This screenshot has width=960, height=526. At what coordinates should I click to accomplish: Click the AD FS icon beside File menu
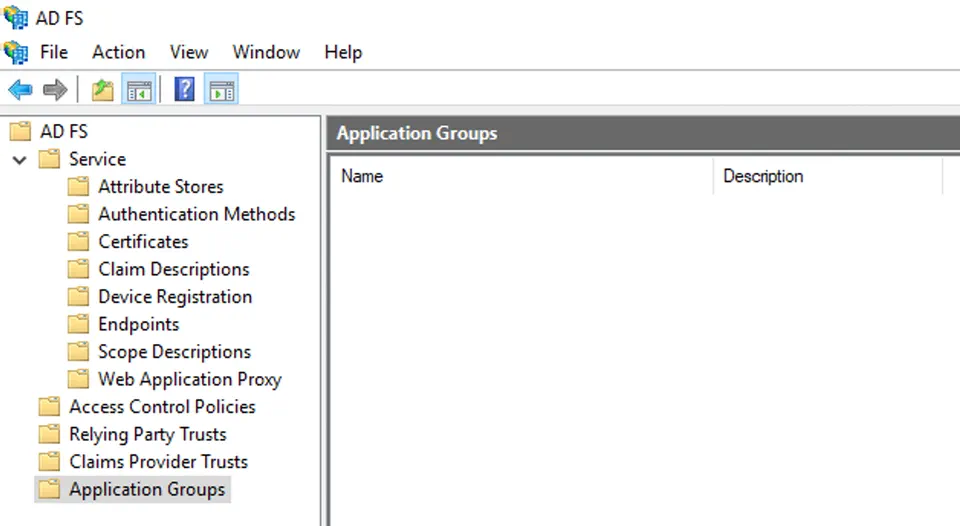15,52
